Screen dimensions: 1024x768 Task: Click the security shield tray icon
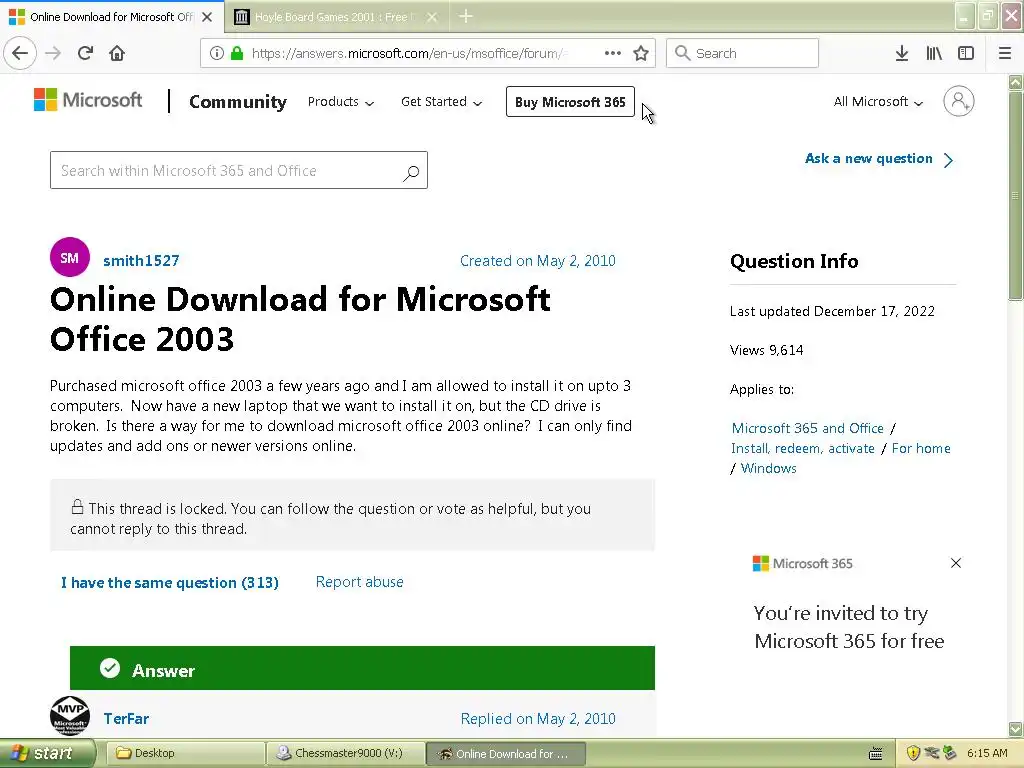[x=913, y=753]
